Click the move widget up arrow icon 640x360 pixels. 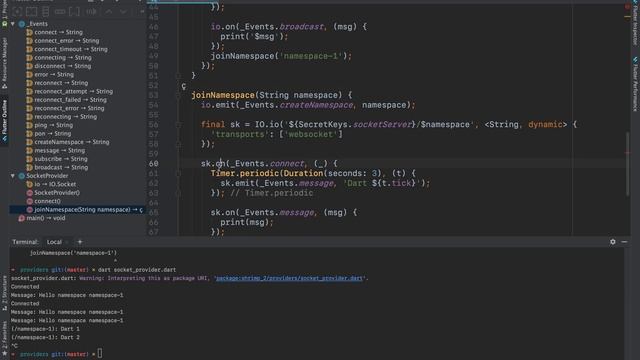click(x=109, y=12)
